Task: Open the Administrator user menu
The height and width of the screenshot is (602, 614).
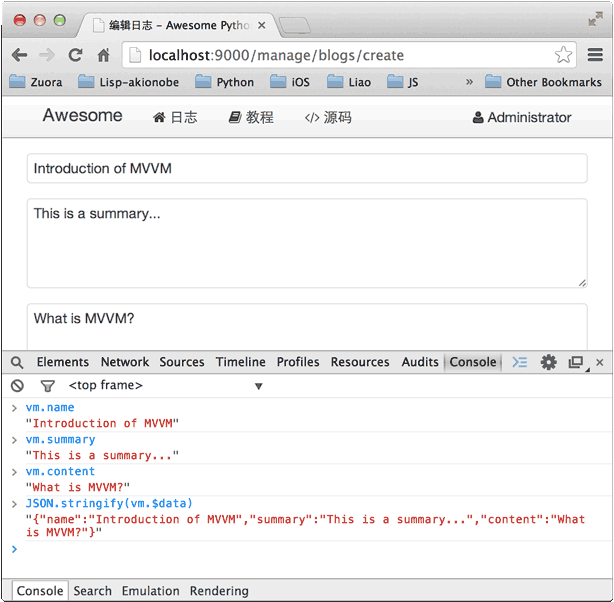Action: pos(522,117)
